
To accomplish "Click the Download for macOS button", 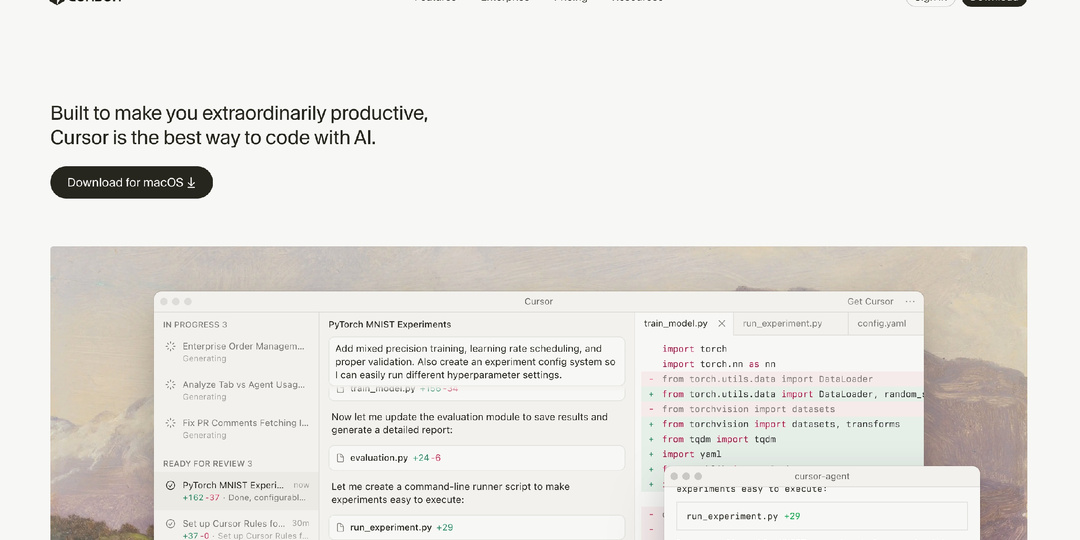I will pos(132,183).
